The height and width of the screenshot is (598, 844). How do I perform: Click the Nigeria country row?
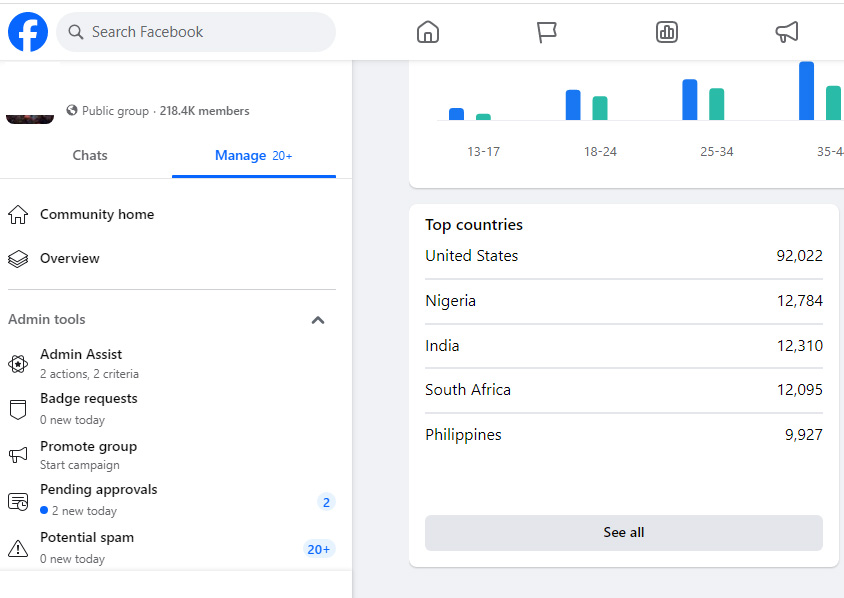623,301
